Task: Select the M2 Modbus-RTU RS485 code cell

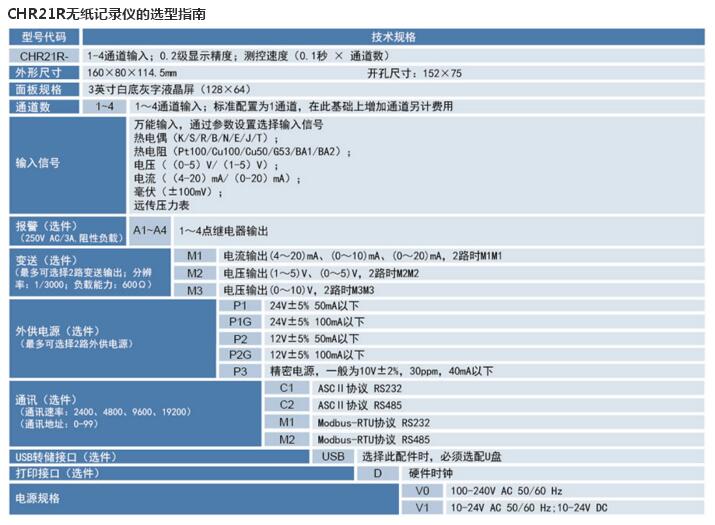Action: pyautogui.click(x=287, y=439)
